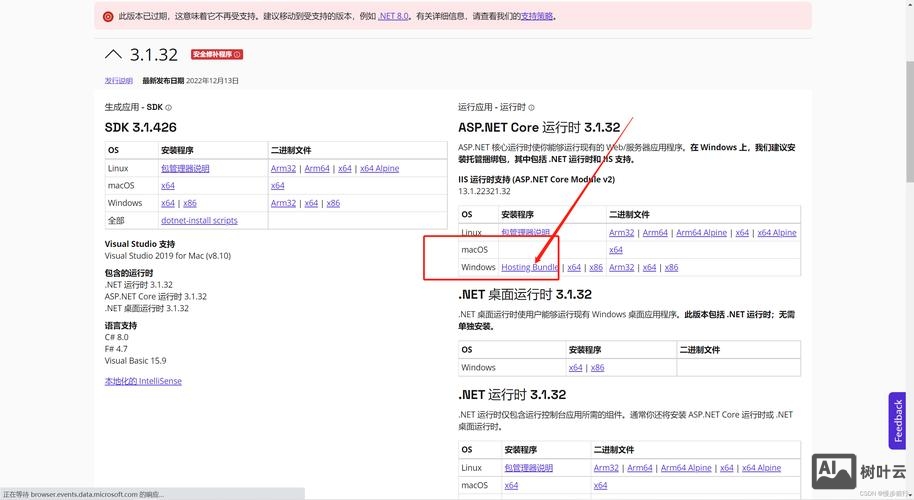Click the C# 8.0 language text
The width and height of the screenshot is (914, 500).
tap(117, 337)
